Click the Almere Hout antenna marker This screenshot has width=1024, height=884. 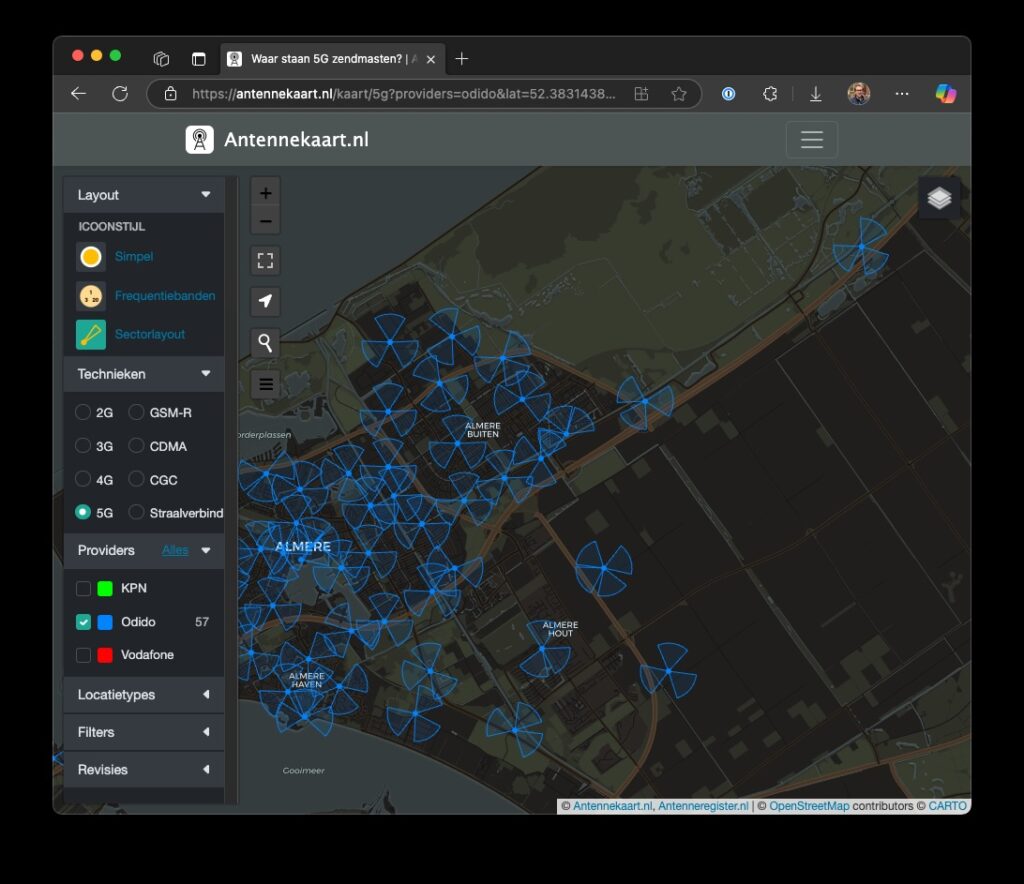click(x=542, y=648)
